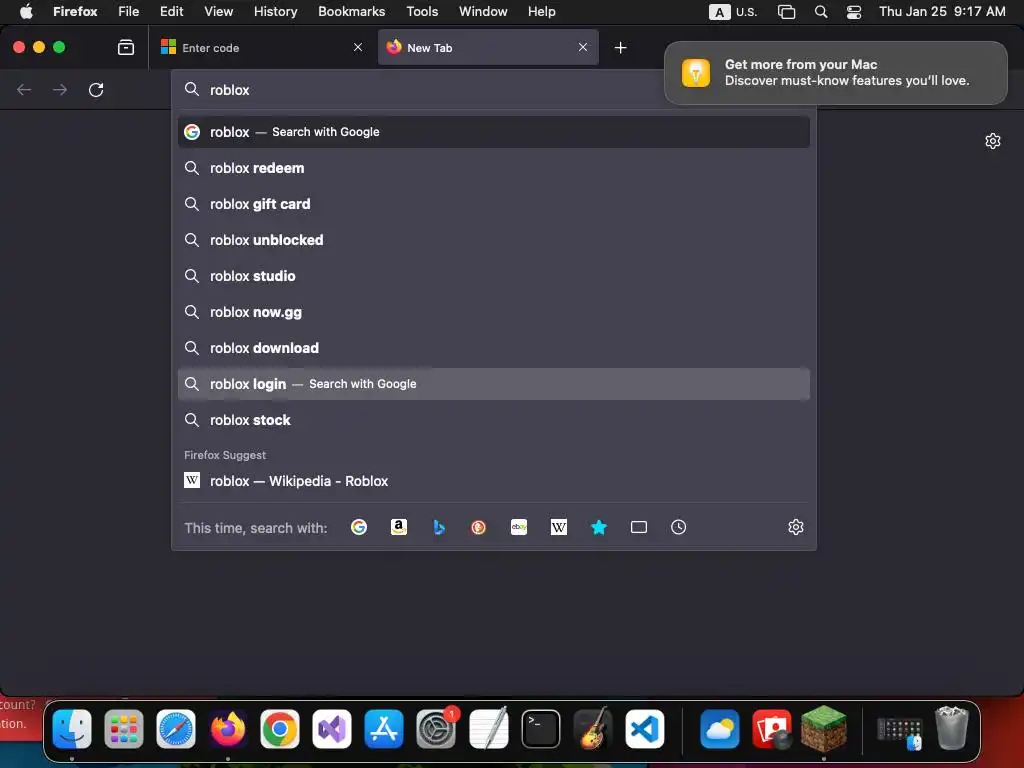
Task: Search this time with eBay
Action: [x=519, y=527]
